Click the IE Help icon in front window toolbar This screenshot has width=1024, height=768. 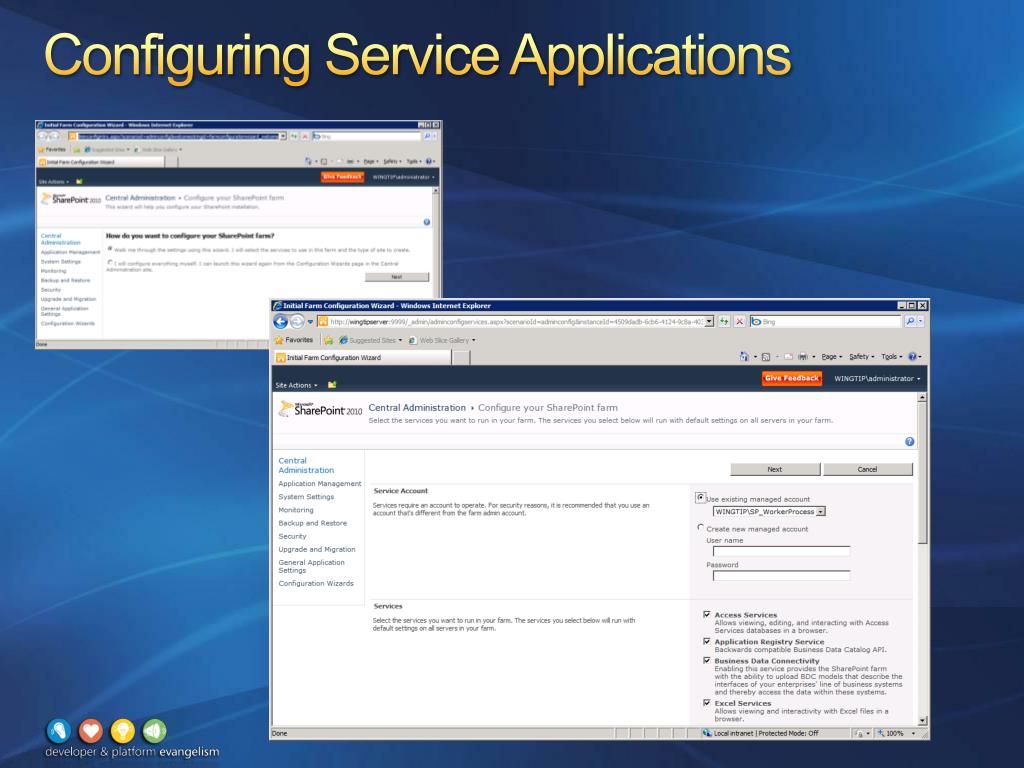[x=913, y=357]
